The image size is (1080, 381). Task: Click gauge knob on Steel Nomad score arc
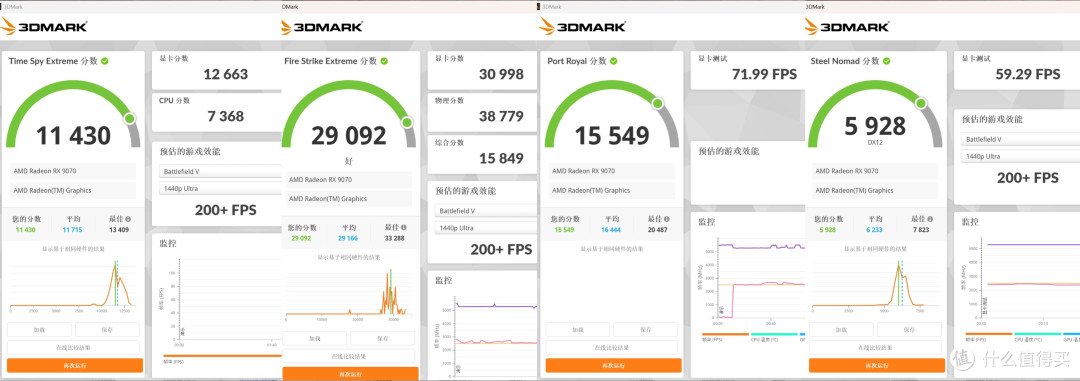[921, 103]
